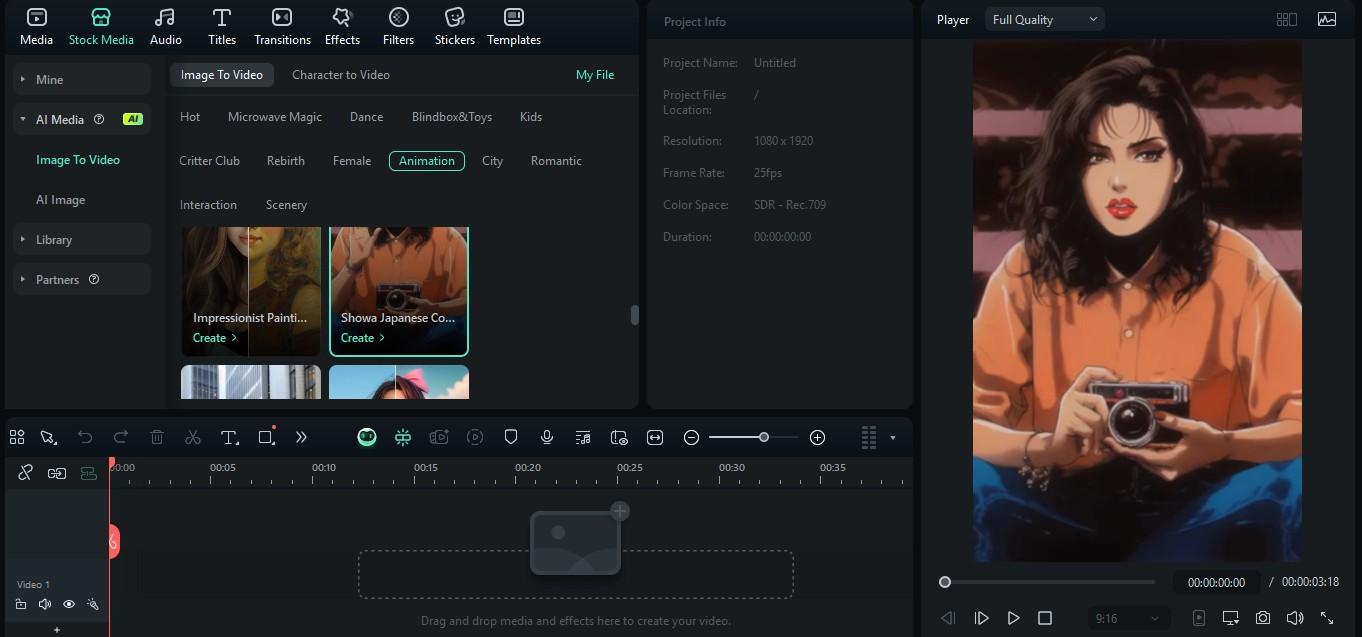Choose the Blindbox&Toys category

pyautogui.click(x=452, y=117)
